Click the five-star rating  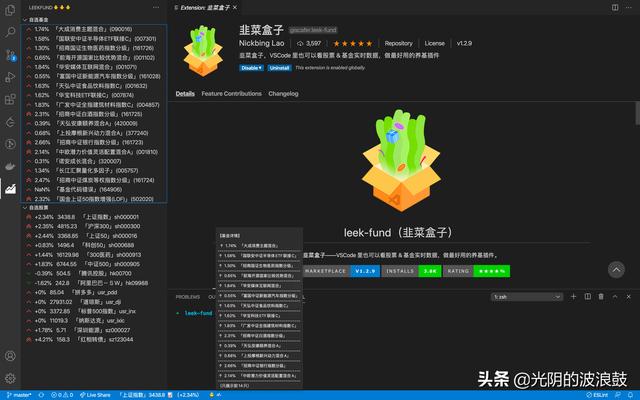[353, 43]
